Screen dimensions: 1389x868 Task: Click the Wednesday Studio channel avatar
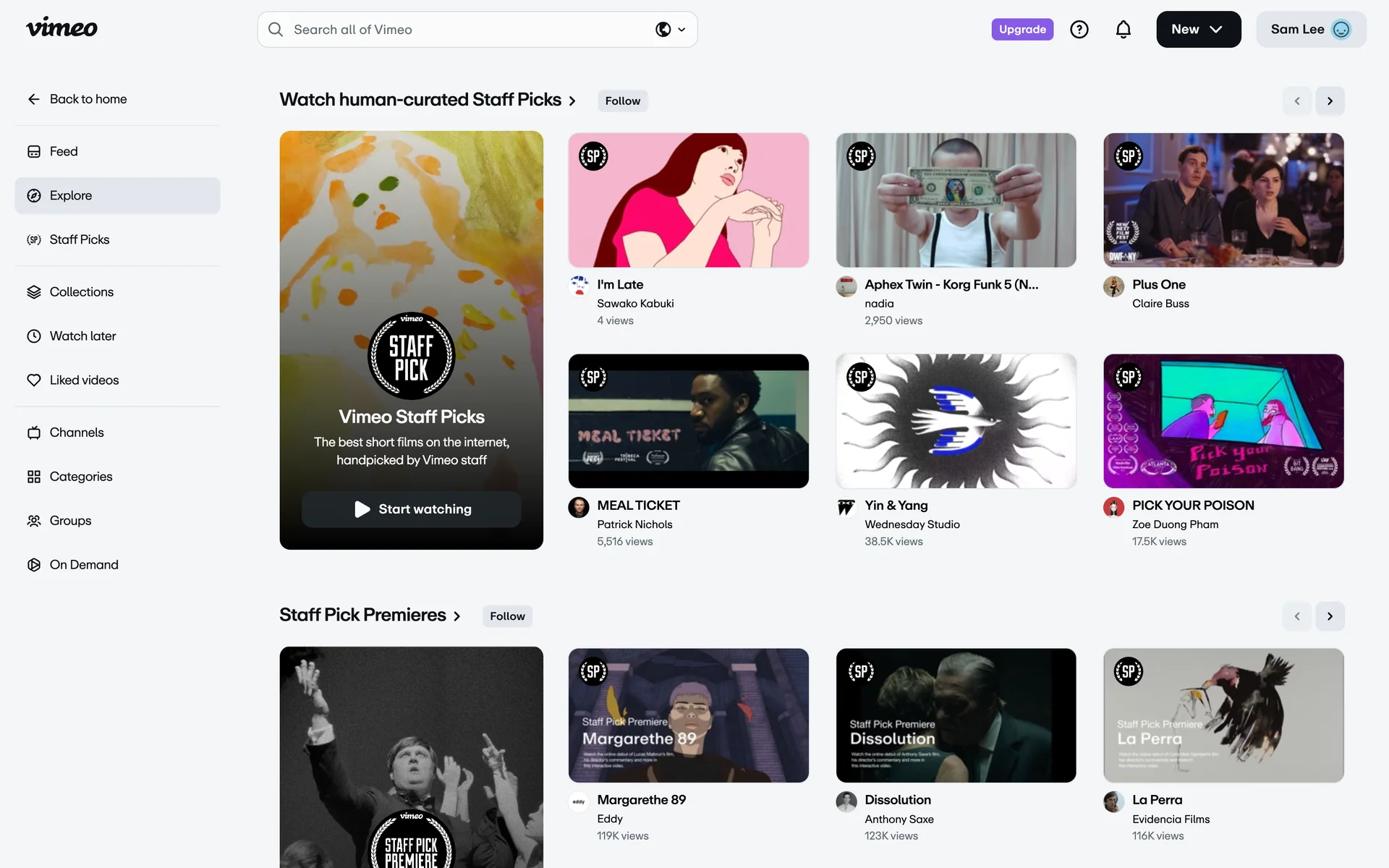tap(846, 508)
